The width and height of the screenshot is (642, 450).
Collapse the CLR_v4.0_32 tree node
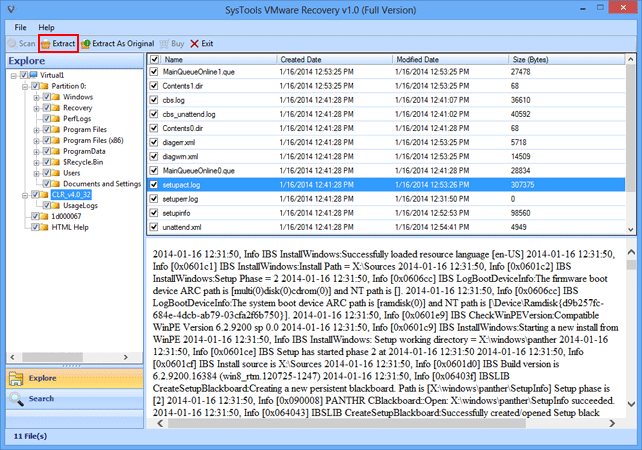click(x=25, y=195)
